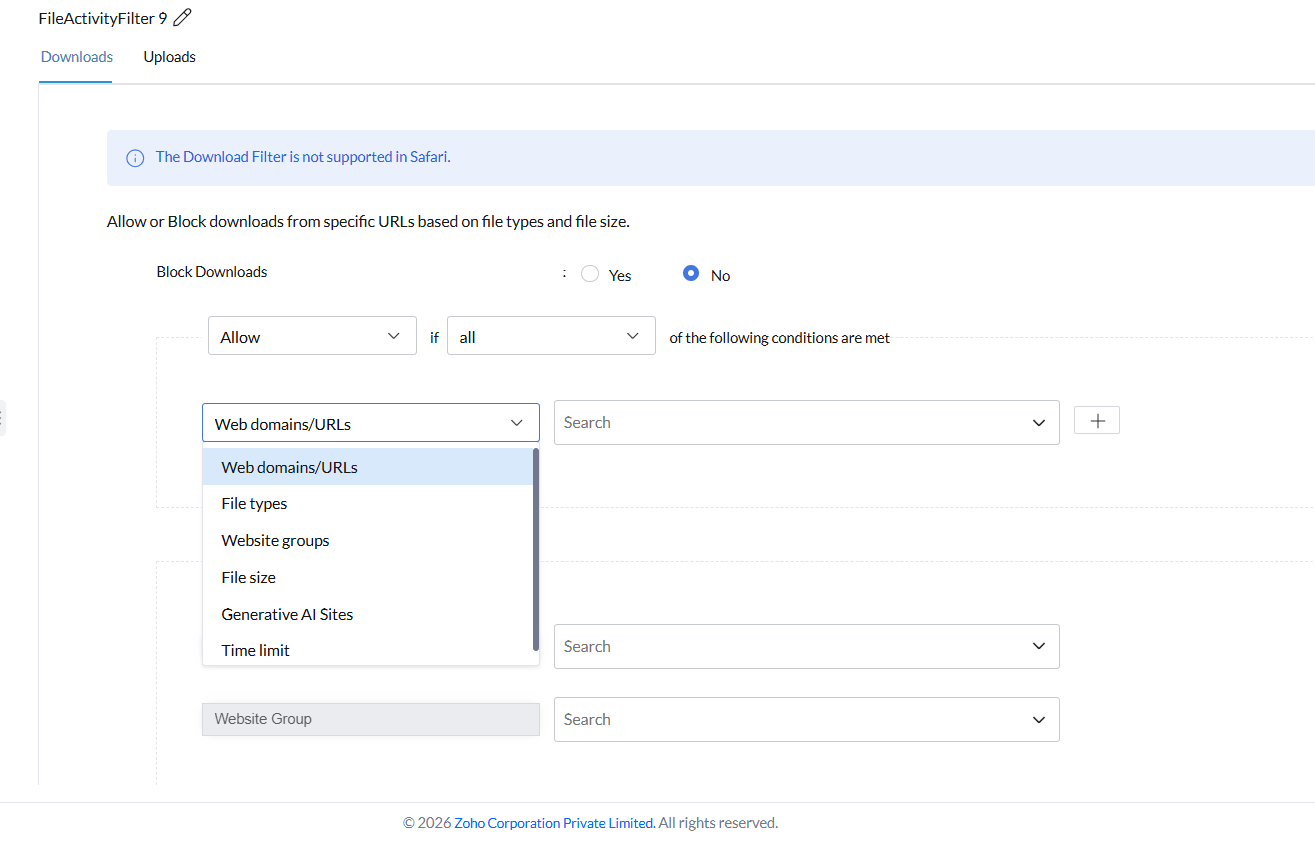Image resolution: width=1315 pixels, height=841 pixels.
Task: Choose Web domains/URLs from the list
Action: tap(368, 467)
